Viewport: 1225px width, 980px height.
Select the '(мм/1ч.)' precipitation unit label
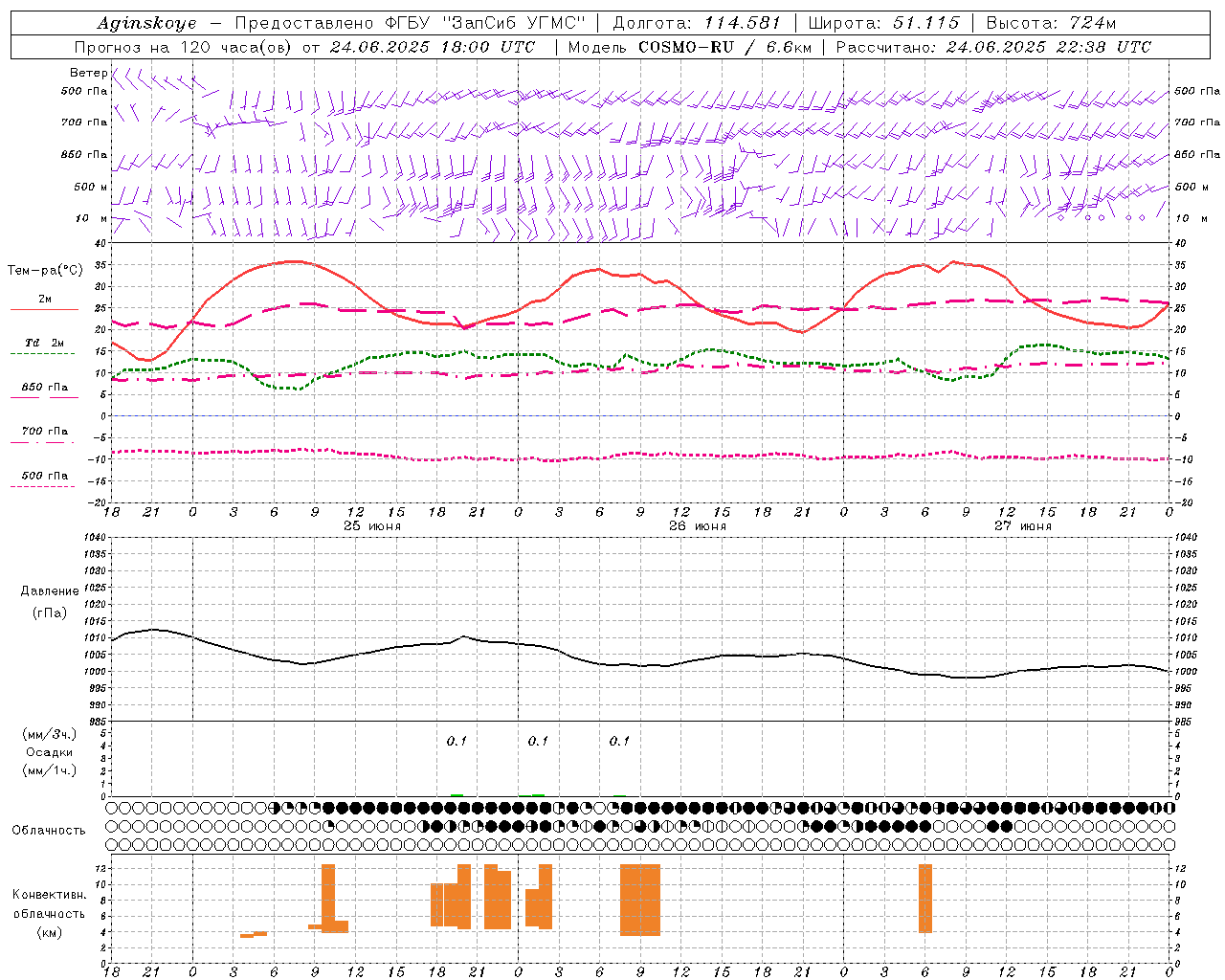pos(50,770)
